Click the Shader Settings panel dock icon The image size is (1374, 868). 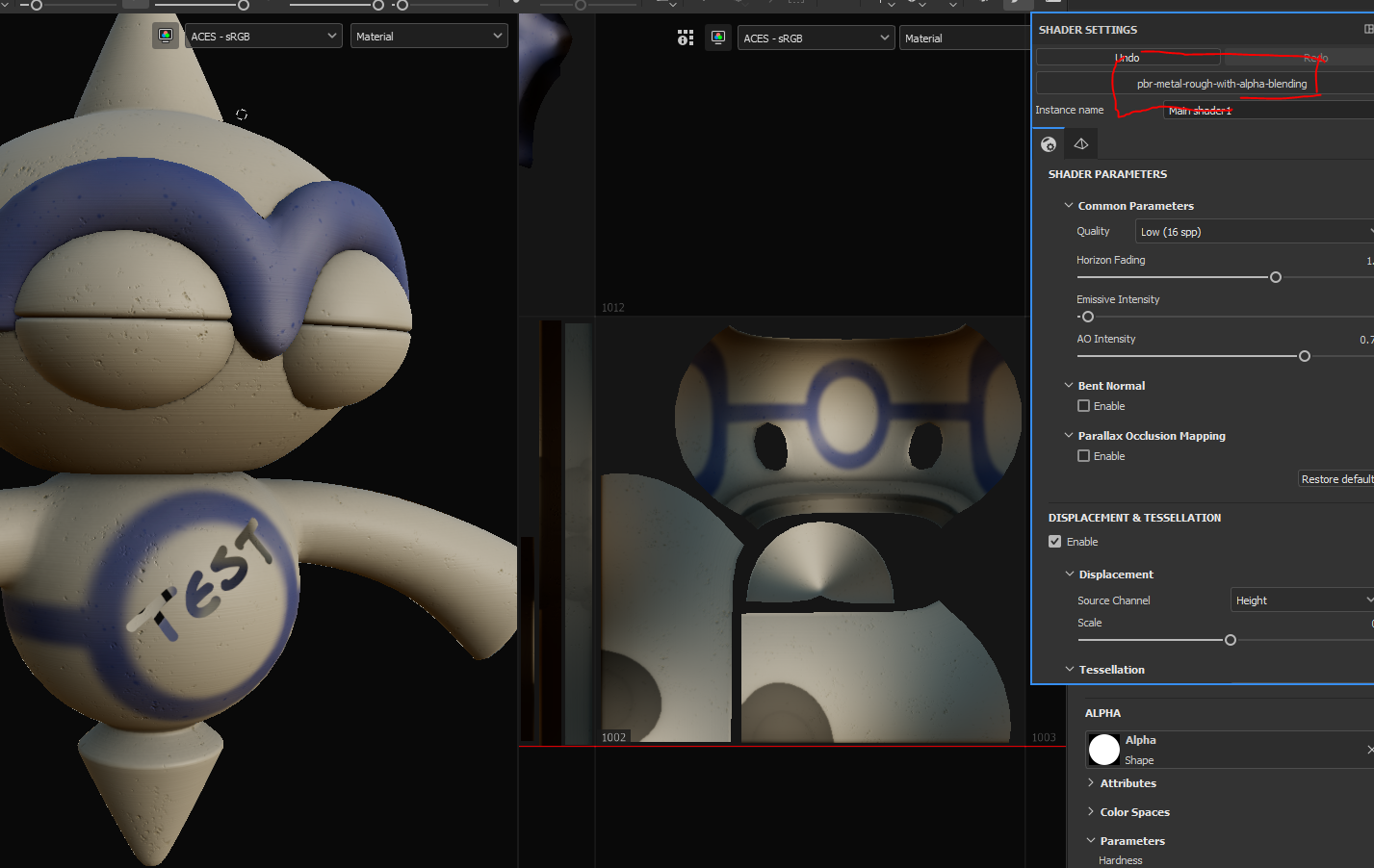pyautogui.click(x=1368, y=30)
